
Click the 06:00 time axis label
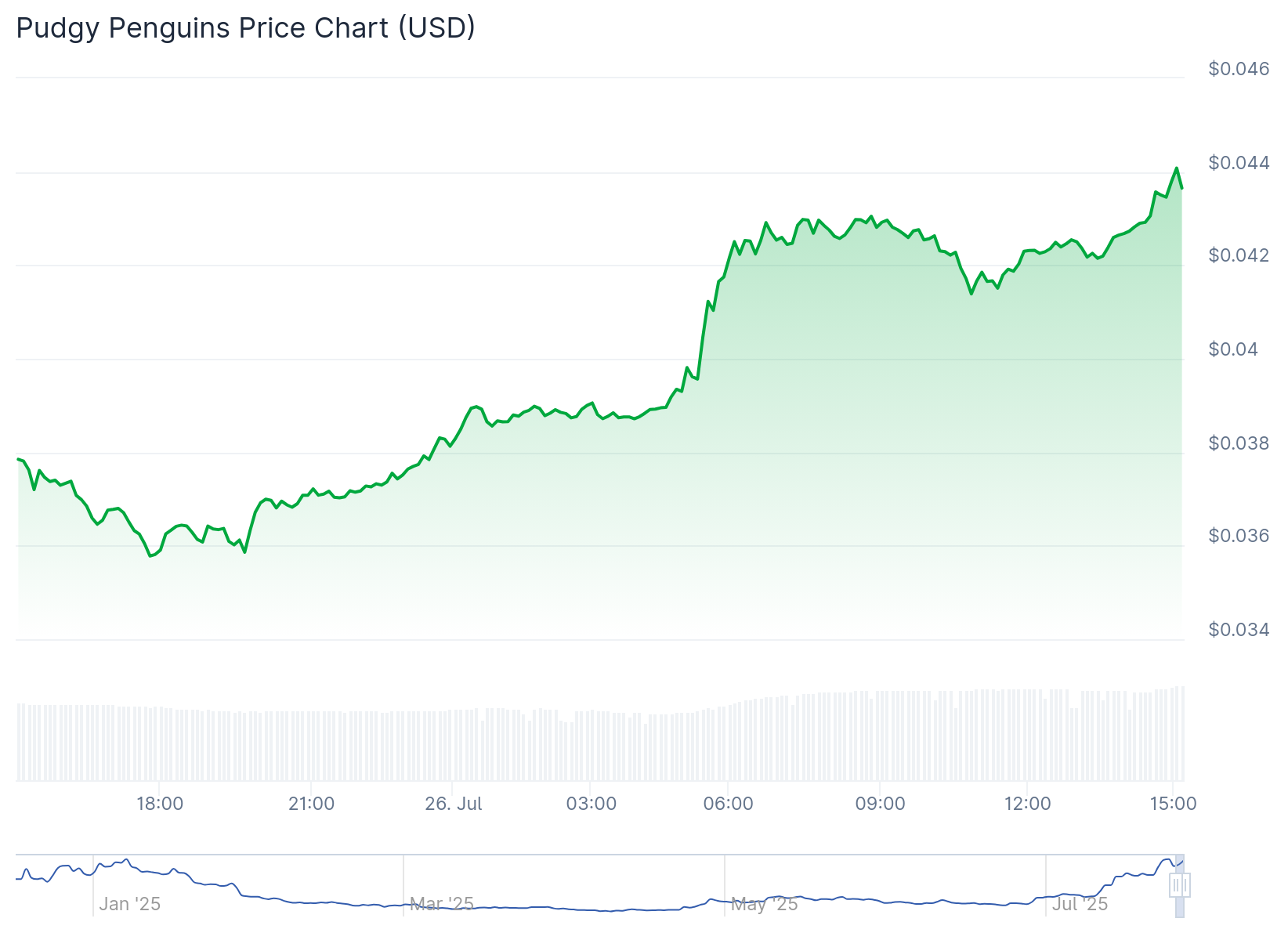tap(729, 804)
